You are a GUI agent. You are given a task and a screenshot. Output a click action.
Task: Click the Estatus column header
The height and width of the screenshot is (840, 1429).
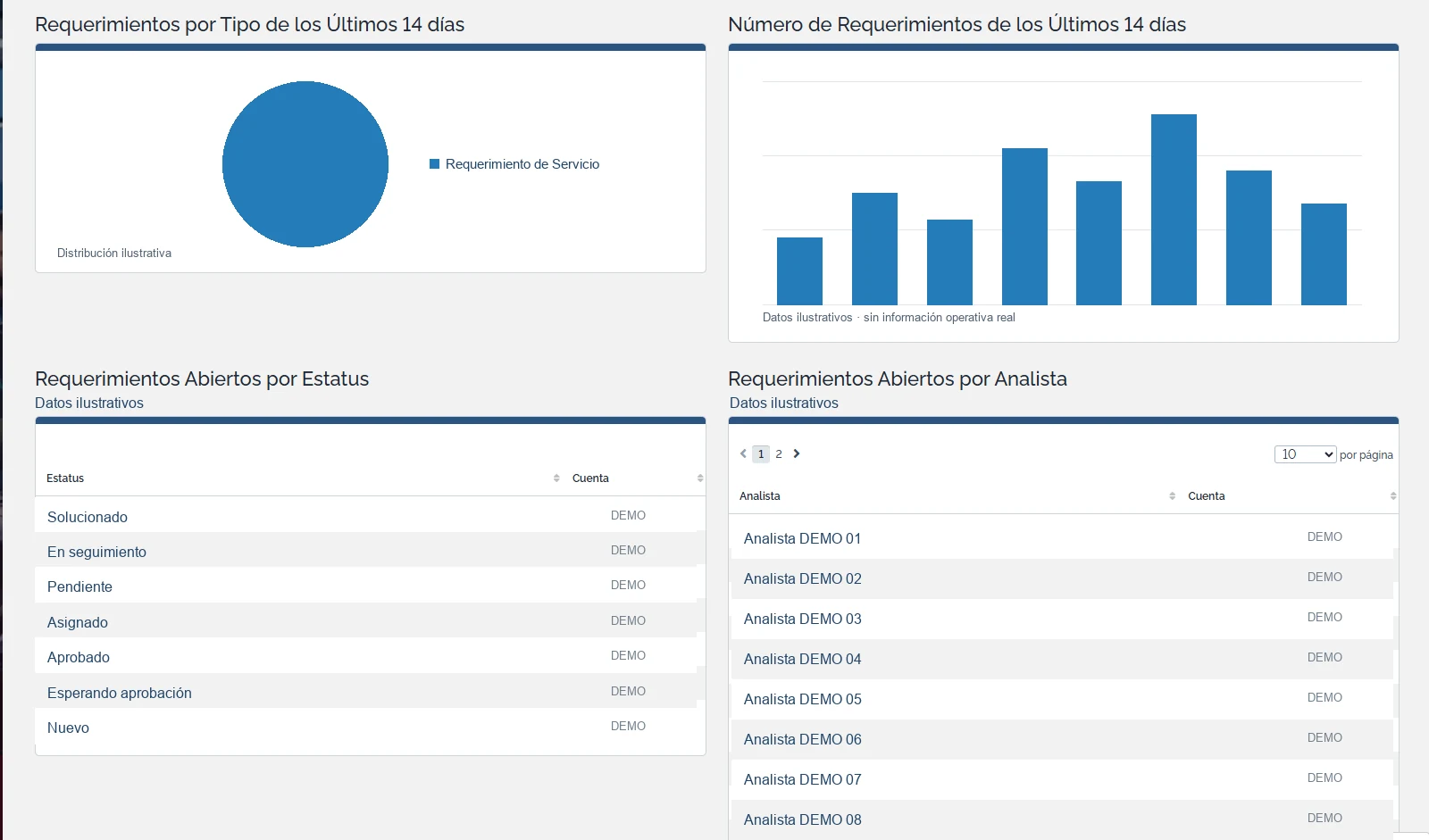point(65,478)
